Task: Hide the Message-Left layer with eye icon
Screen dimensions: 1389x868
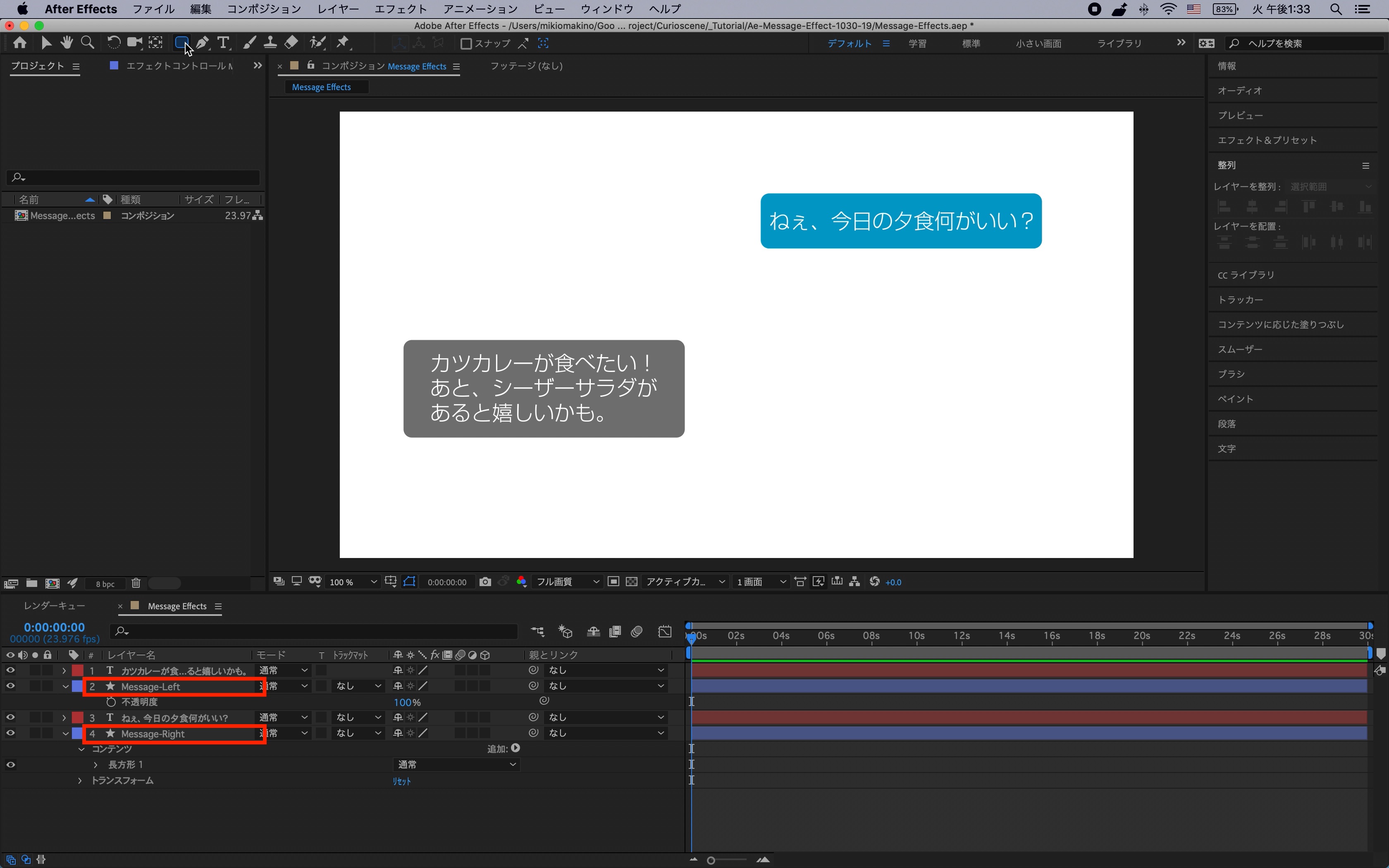Action: point(10,686)
